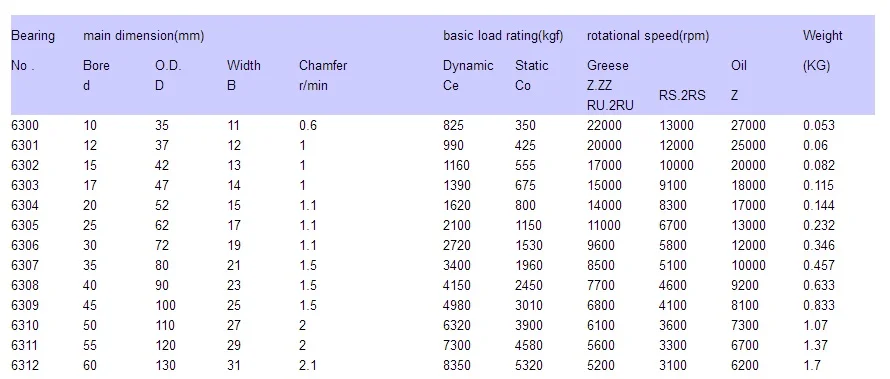Click bearing number 6306
Screen dimensions: 890x379
(x=25, y=245)
